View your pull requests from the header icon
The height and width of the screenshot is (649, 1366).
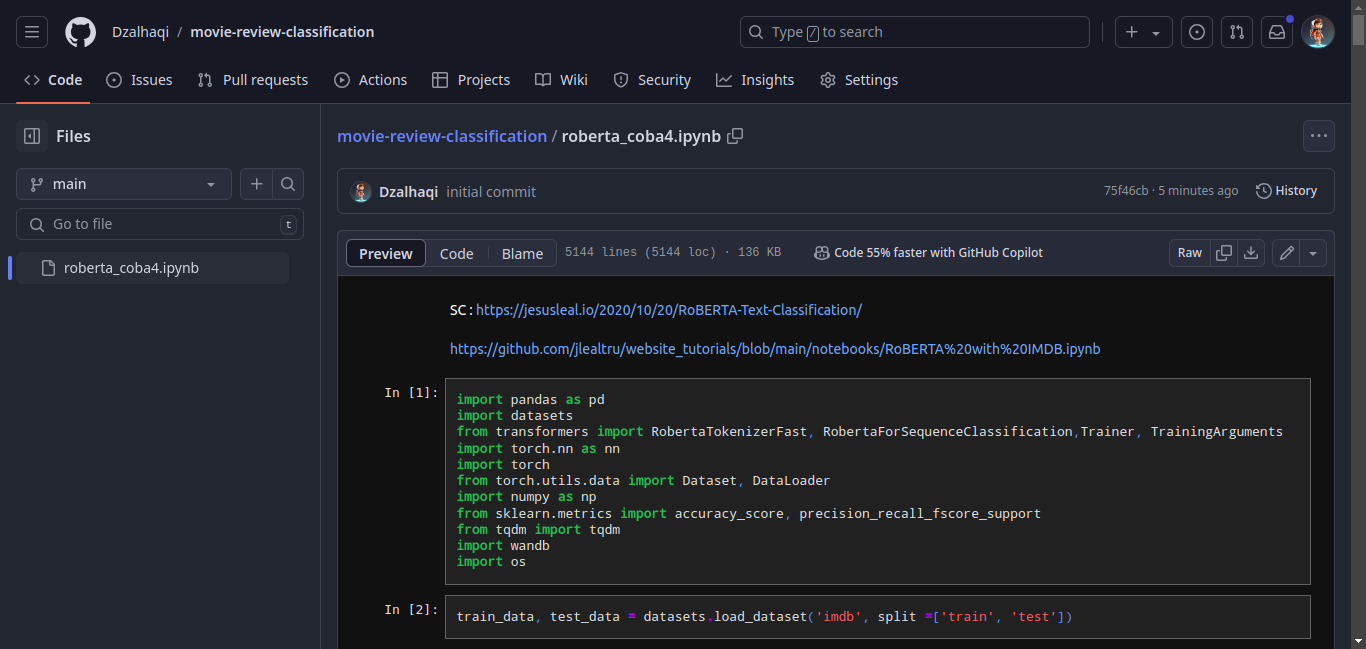pos(1237,31)
